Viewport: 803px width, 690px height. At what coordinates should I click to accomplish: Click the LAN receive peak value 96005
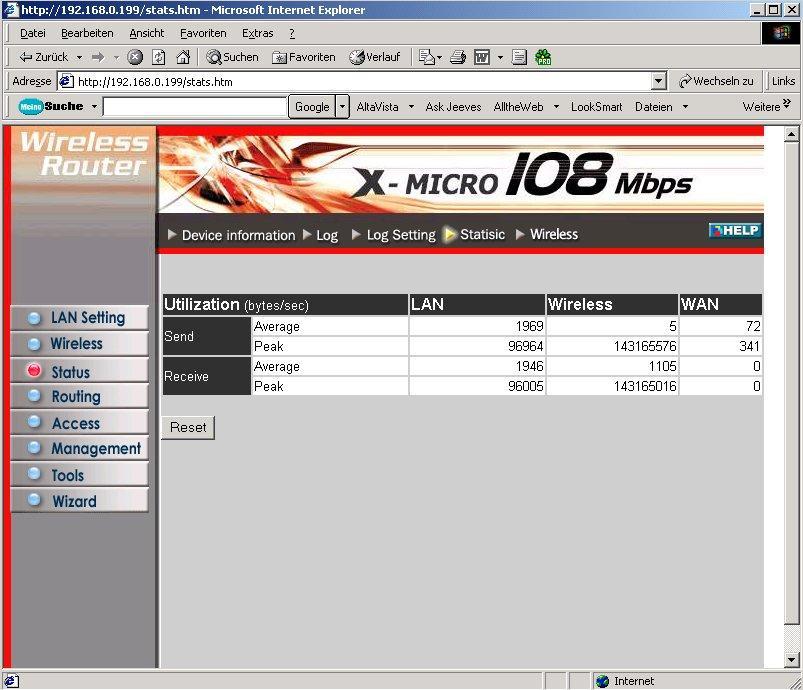[x=525, y=386]
